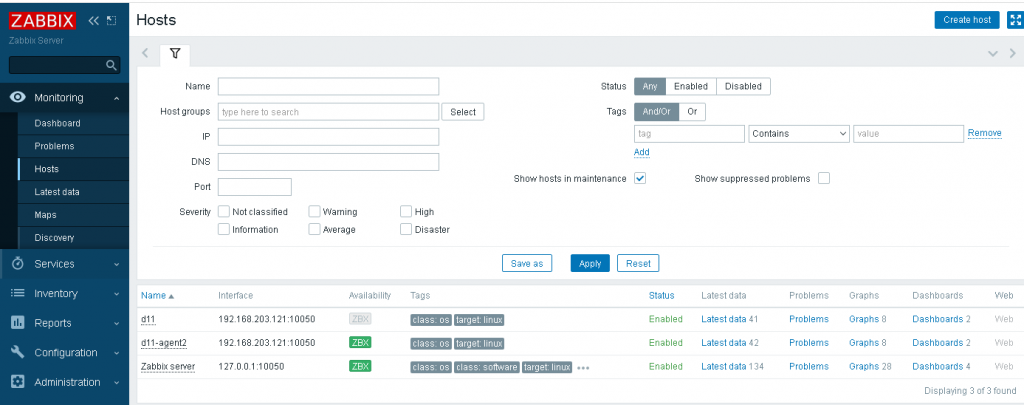The image size is (1024, 405).
Task: Select the Disabled status option
Action: (x=743, y=86)
